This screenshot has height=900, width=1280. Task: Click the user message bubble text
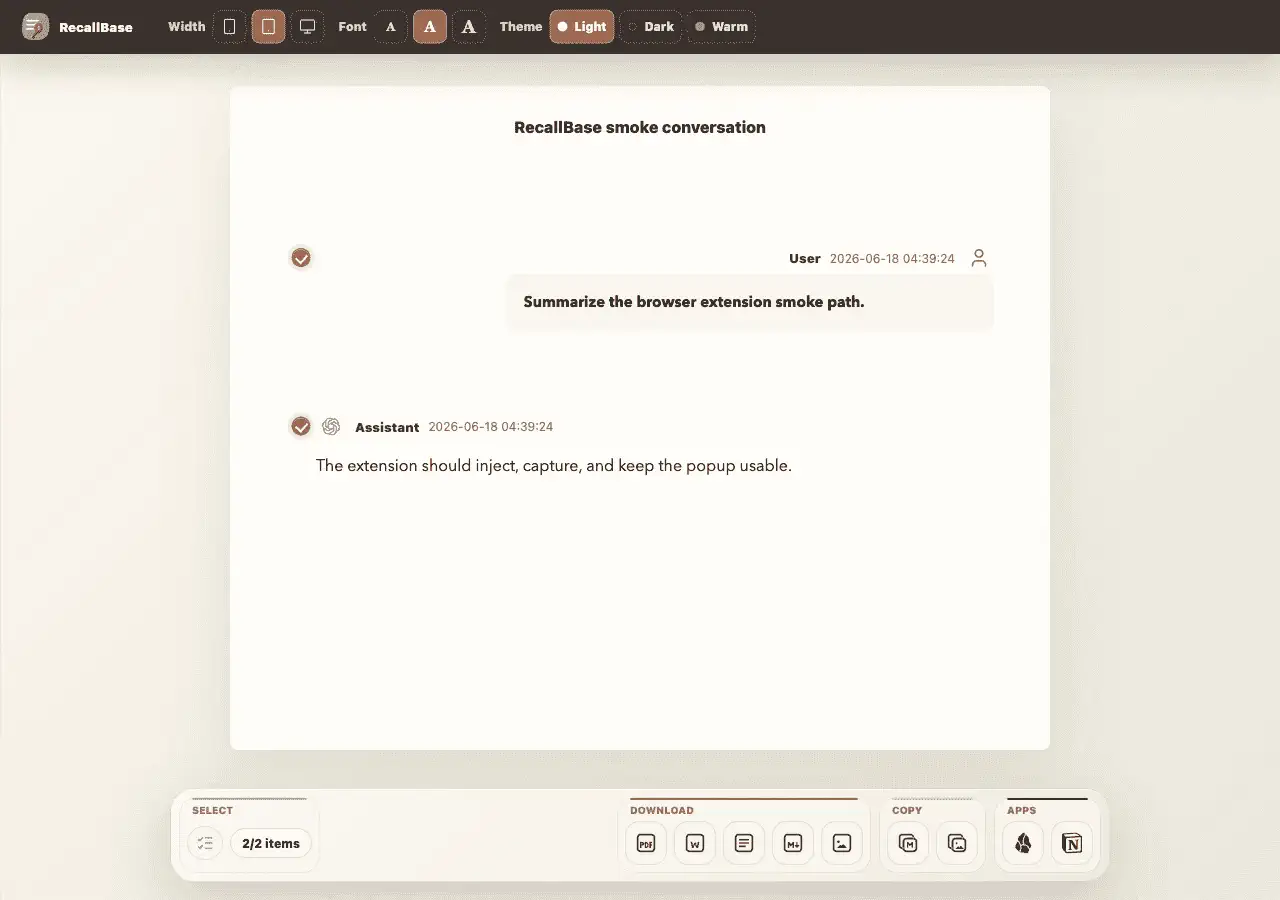click(x=694, y=302)
